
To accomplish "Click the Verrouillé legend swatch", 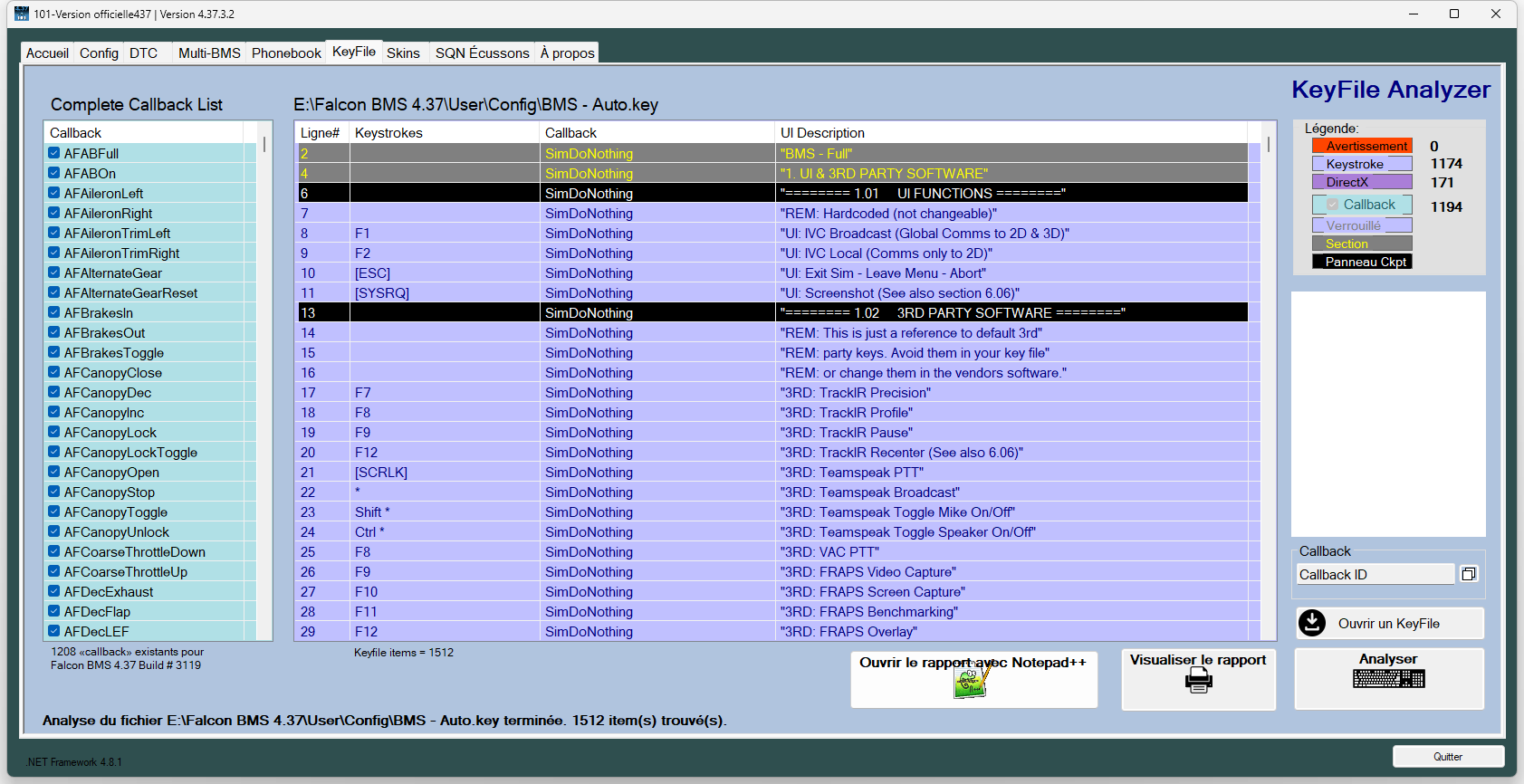I will point(1362,225).
